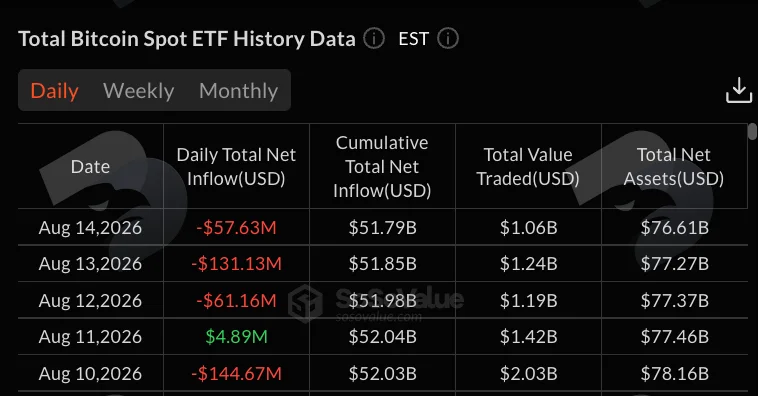Click the Daily Total Net Inflow header
This screenshot has height=396, width=758.
236,166
